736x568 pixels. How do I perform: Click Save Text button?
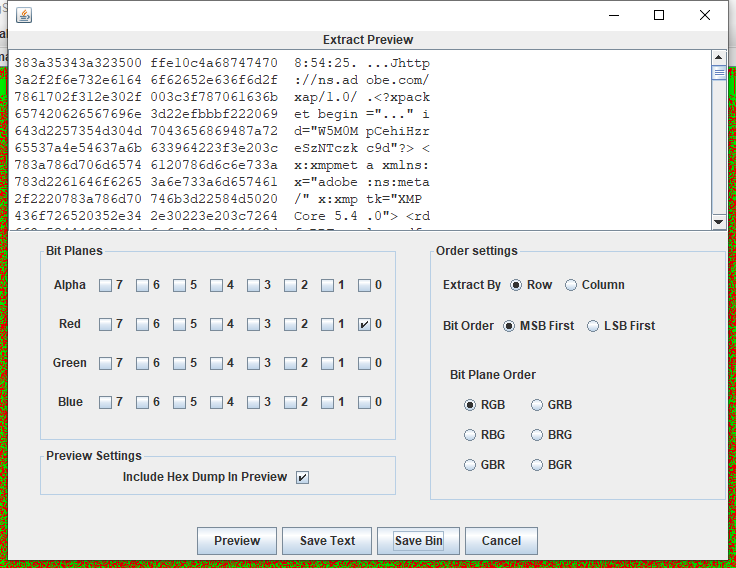[x=327, y=541]
